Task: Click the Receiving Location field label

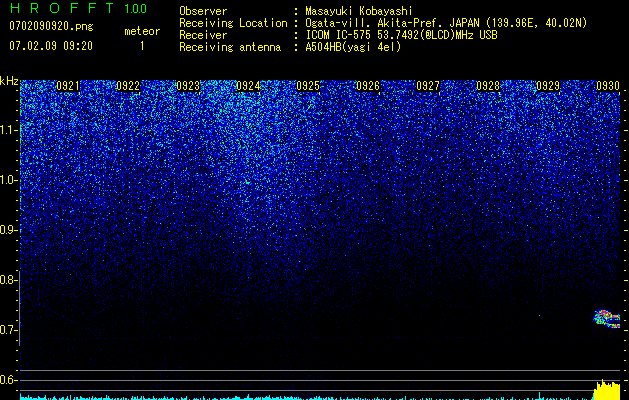Action: [233, 23]
